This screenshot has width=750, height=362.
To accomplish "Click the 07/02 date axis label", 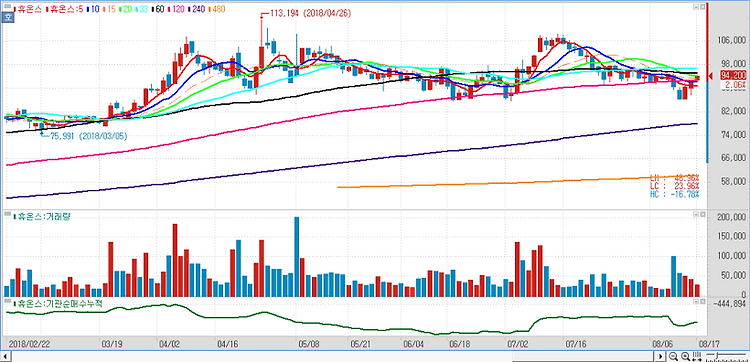I will (x=518, y=344).
